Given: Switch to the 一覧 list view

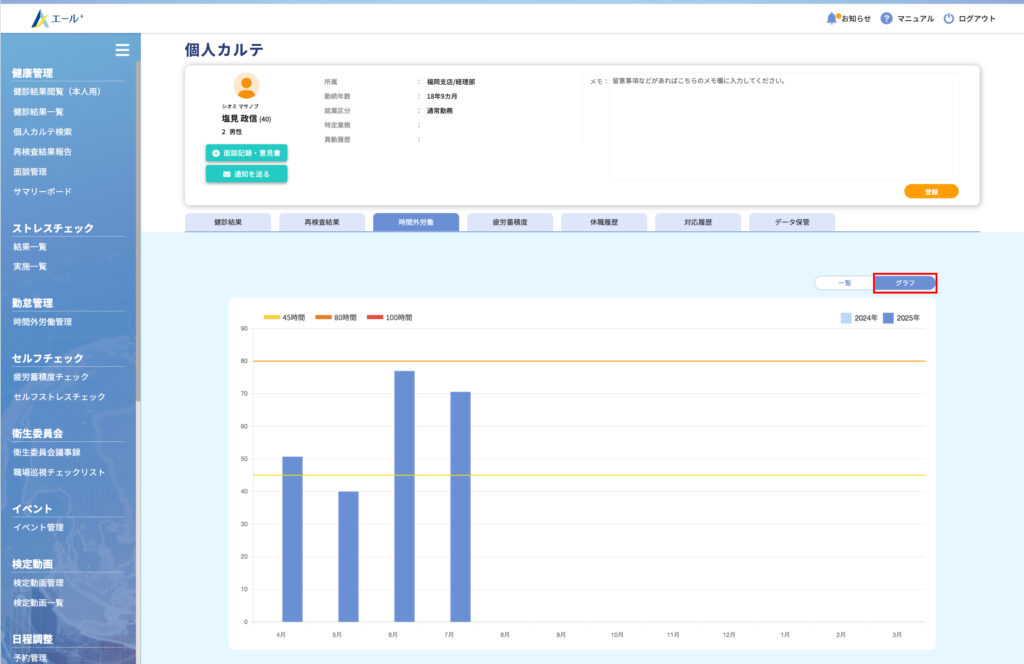Looking at the screenshot, I should [x=844, y=283].
